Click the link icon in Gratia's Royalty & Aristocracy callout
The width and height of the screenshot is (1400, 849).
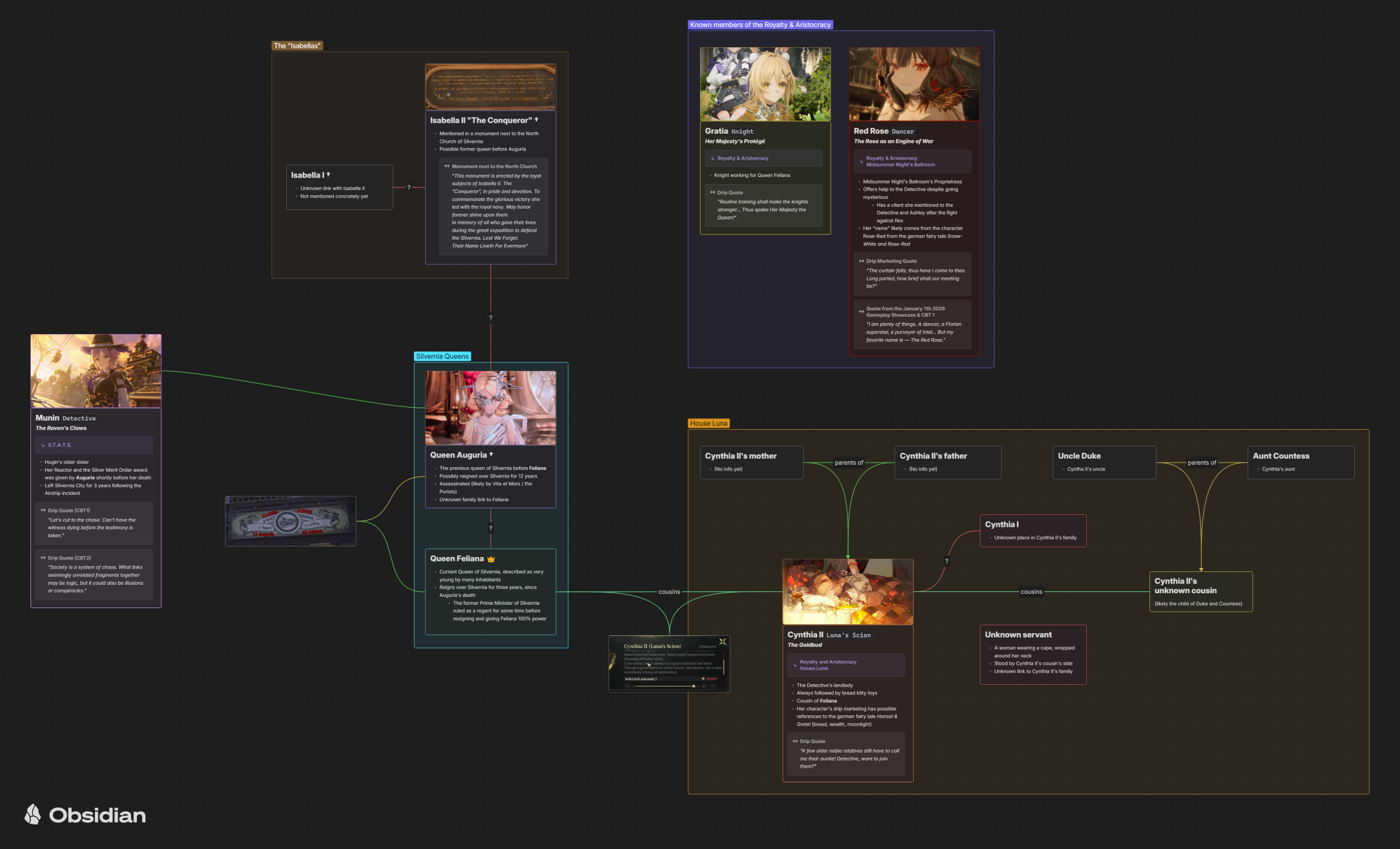coord(713,158)
